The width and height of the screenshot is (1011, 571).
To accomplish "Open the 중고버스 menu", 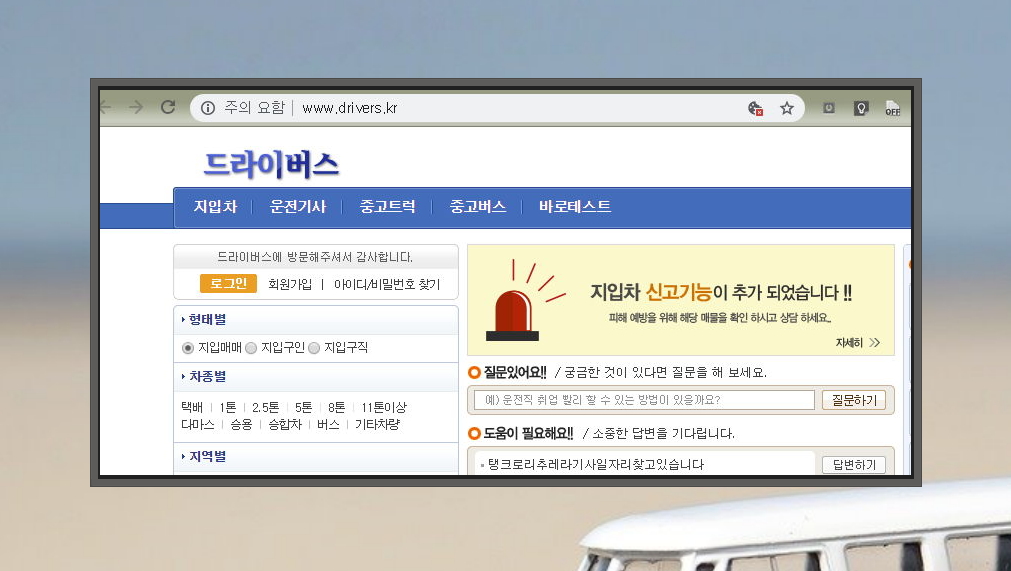I will (478, 206).
